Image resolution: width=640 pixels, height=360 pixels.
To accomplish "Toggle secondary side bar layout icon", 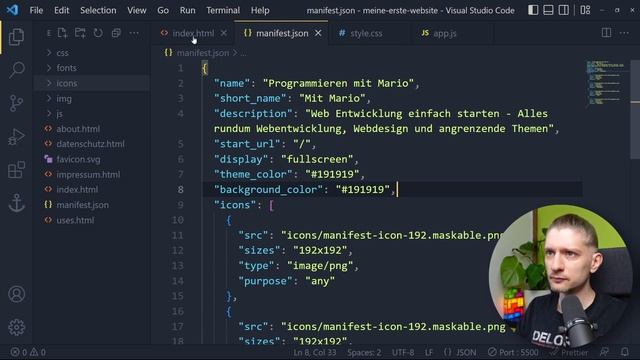I will click(564, 10).
